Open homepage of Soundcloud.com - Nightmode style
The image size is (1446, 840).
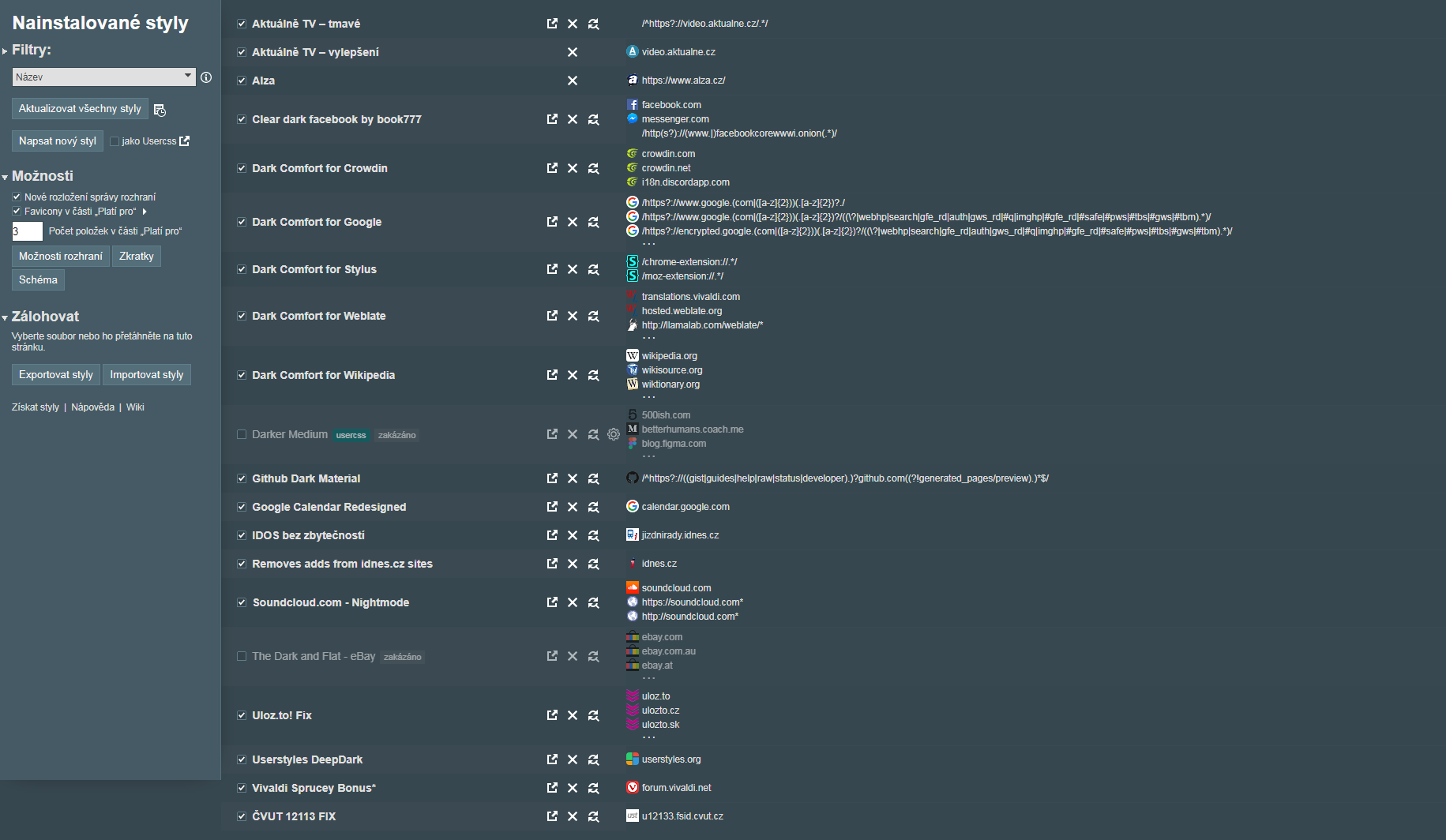pyautogui.click(x=552, y=602)
